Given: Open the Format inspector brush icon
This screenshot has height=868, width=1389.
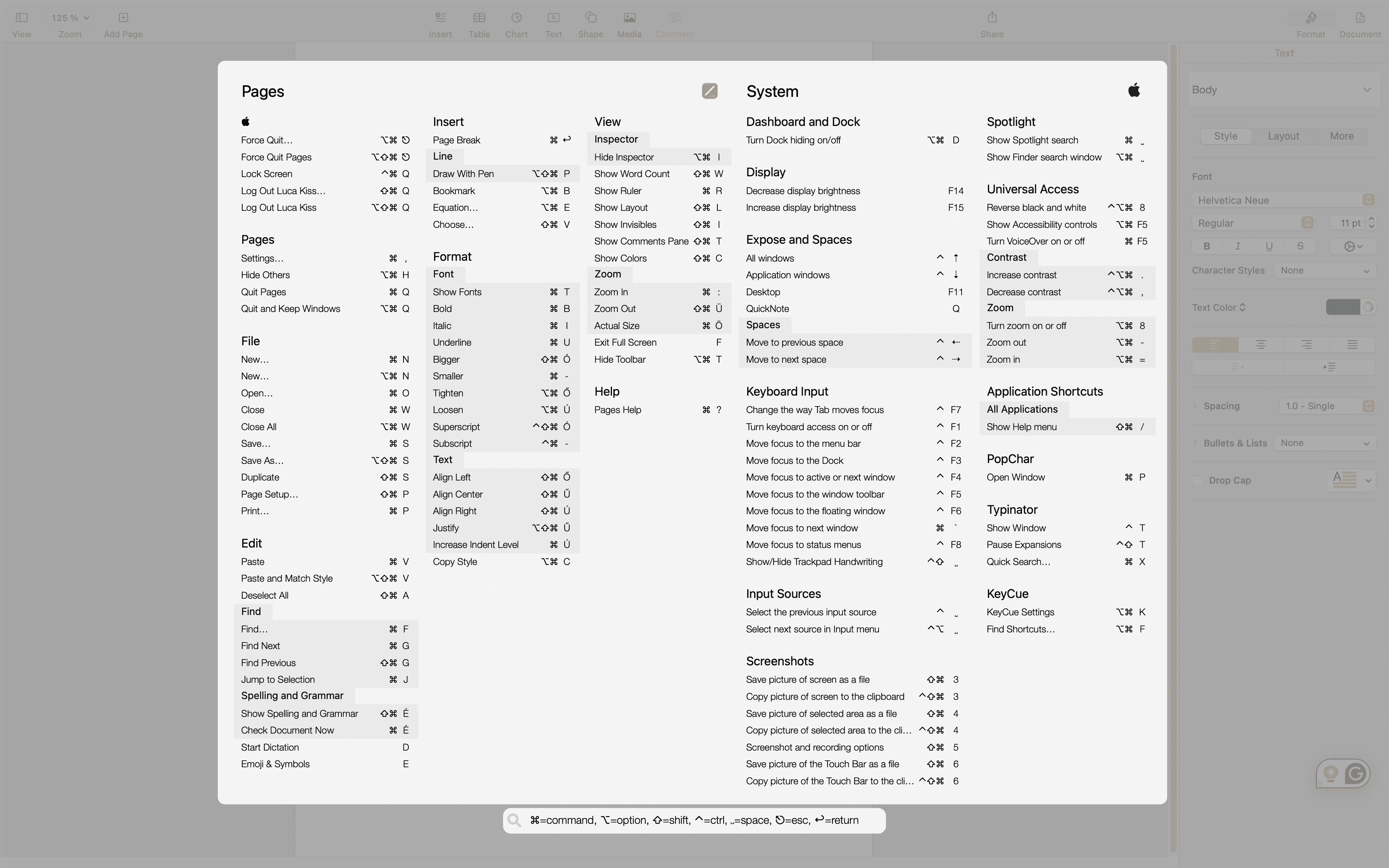Looking at the screenshot, I should (1311, 18).
